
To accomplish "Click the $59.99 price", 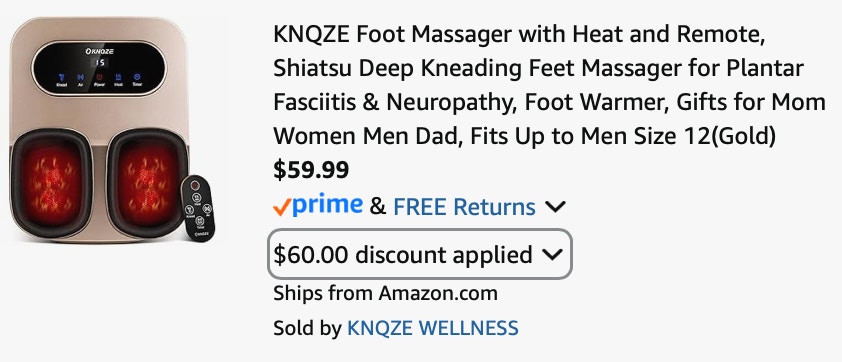I will tap(311, 170).
